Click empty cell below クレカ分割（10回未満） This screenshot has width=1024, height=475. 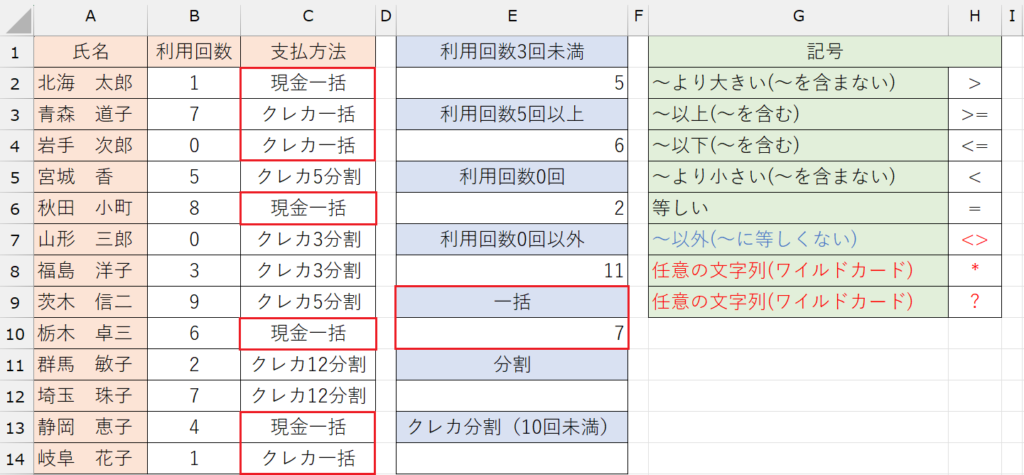click(x=512, y=458)
